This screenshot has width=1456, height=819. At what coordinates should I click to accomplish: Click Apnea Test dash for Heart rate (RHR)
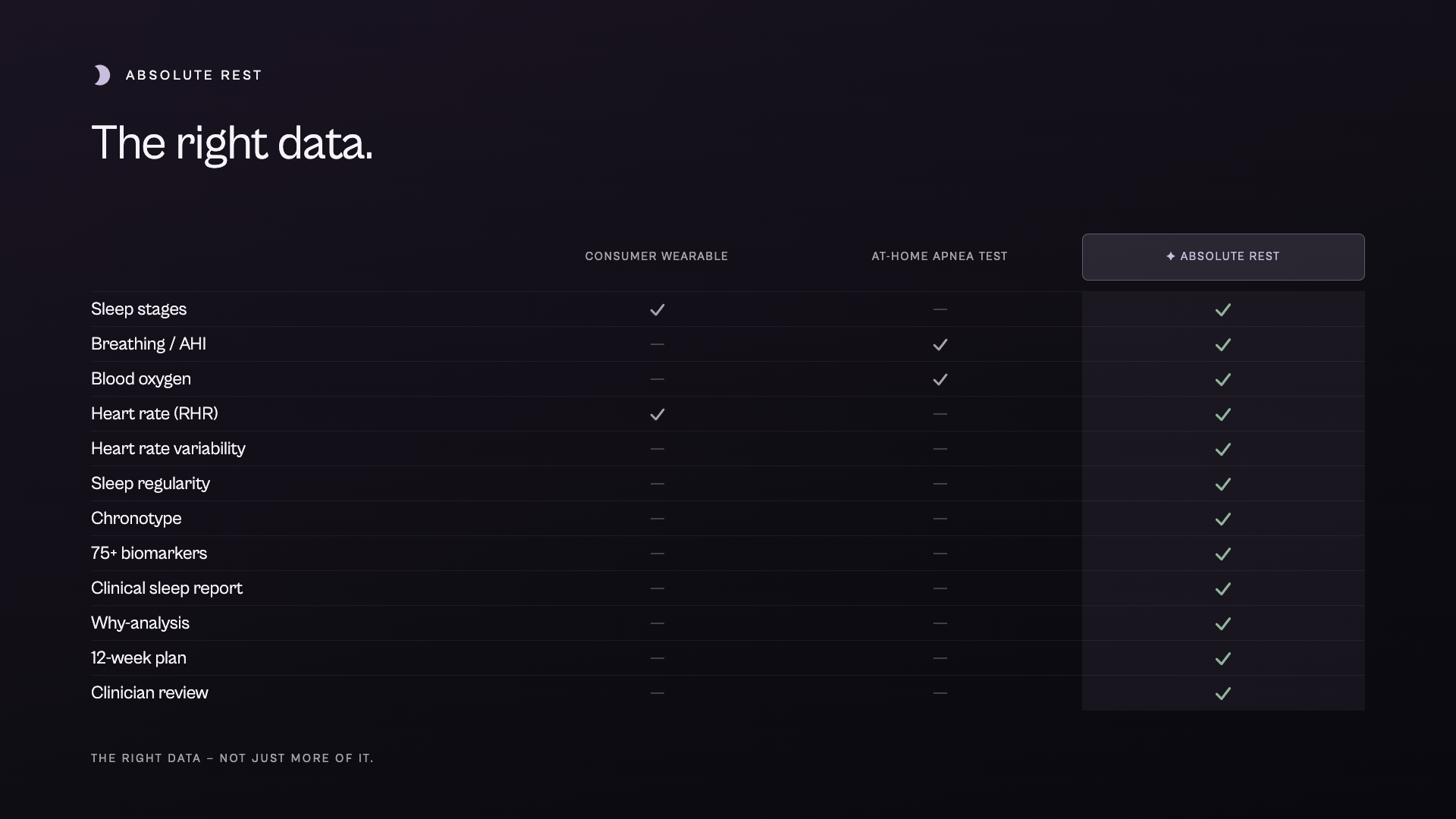click(940, 414)
